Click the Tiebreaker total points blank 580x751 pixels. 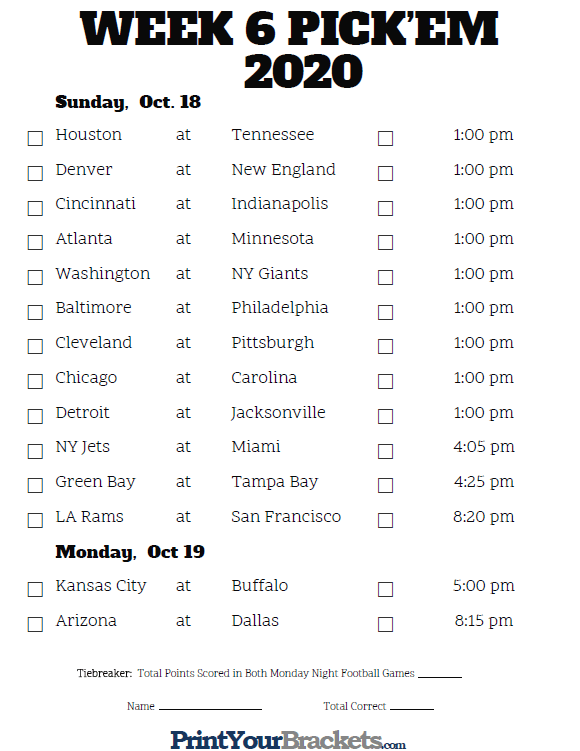(440, 673)
